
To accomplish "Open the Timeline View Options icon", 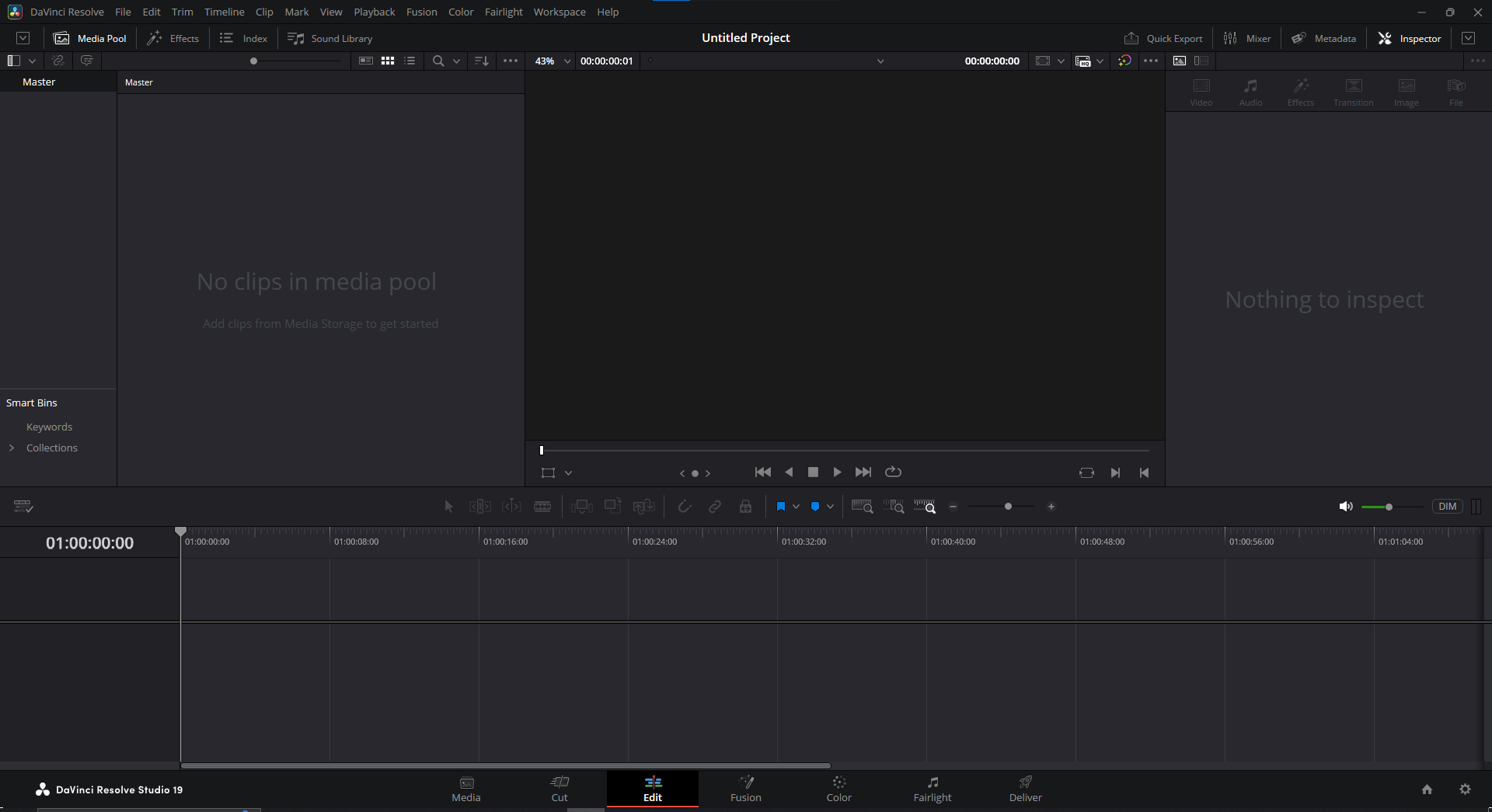I will pos(23,507).
